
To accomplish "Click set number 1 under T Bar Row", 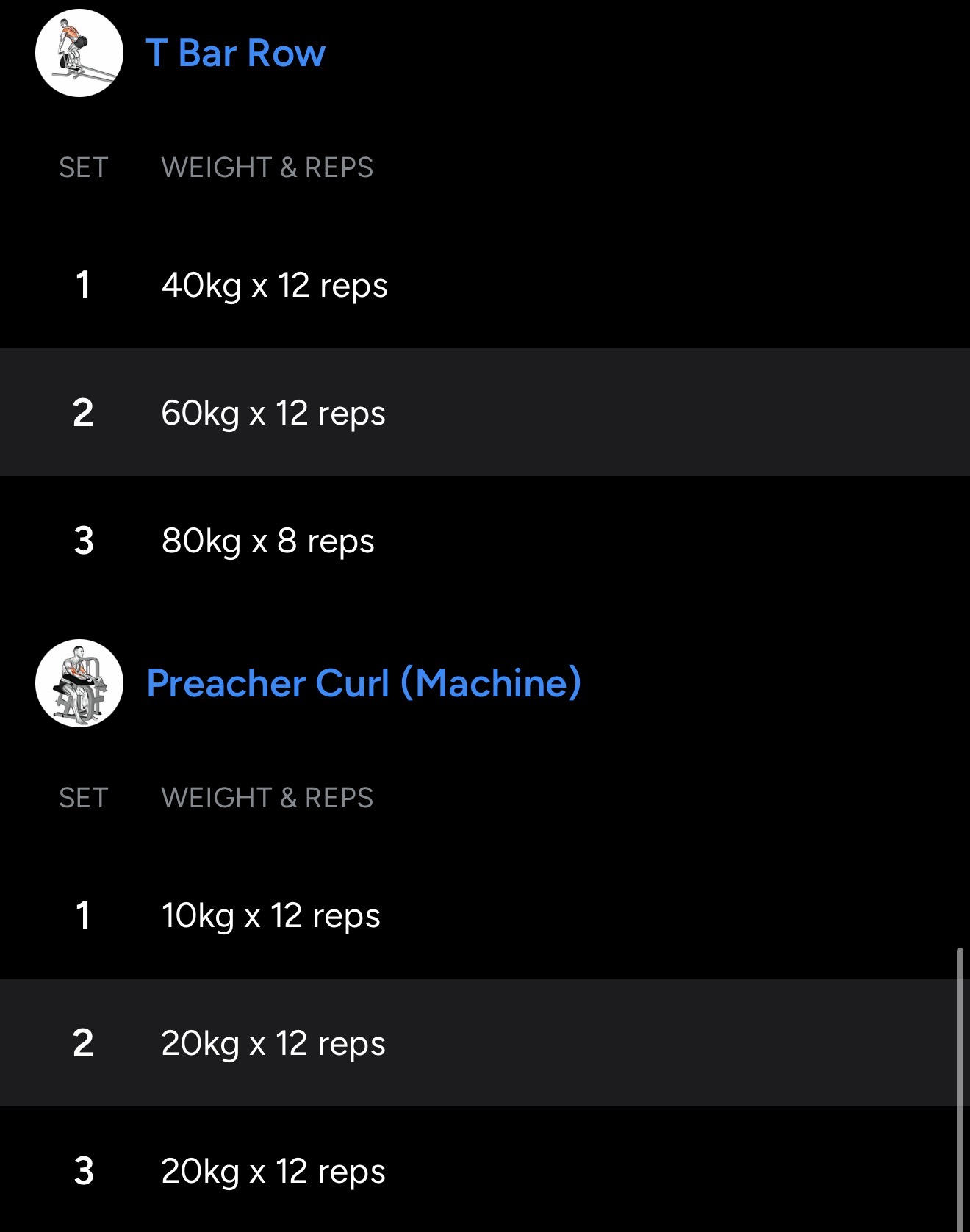I will 83,285.
